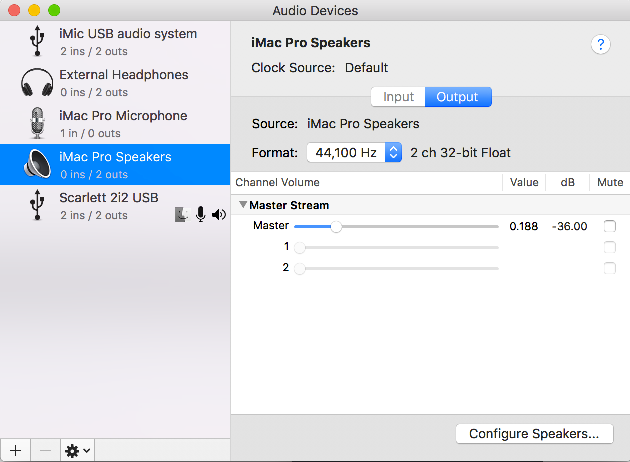The height and width of the screenshot is (462, 630).
Task: Click the Value column header
Action: [524, 182]
